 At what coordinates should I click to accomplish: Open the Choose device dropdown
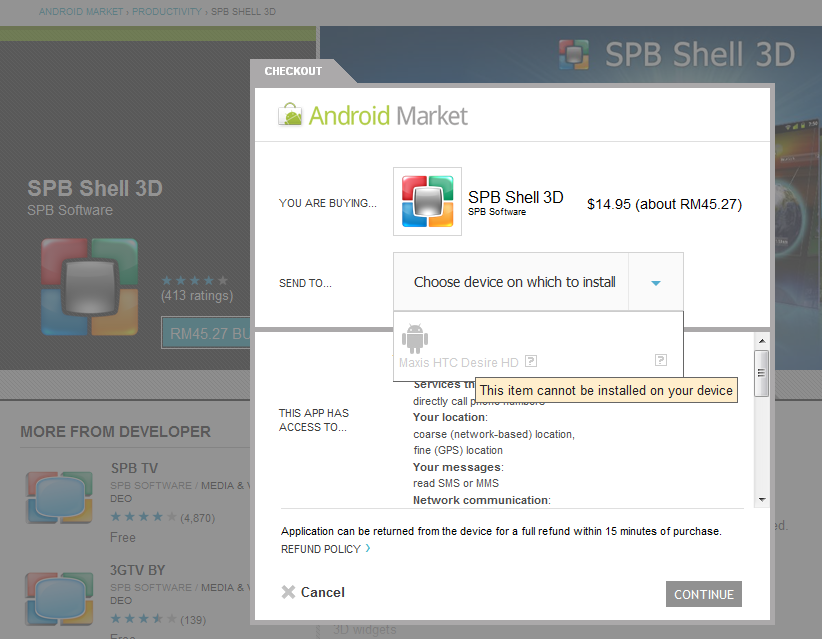pyautogui.click(x=514, y=282)
